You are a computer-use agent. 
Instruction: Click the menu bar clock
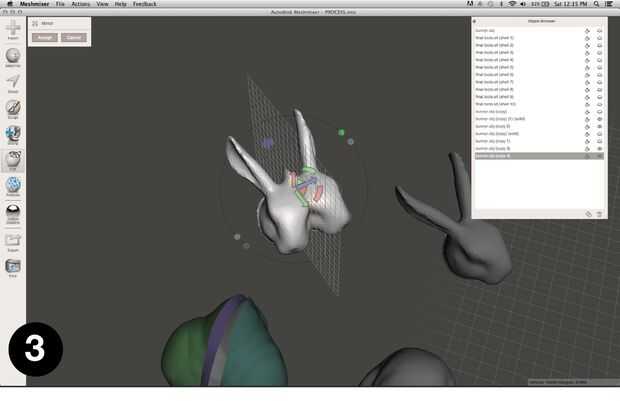571,4
